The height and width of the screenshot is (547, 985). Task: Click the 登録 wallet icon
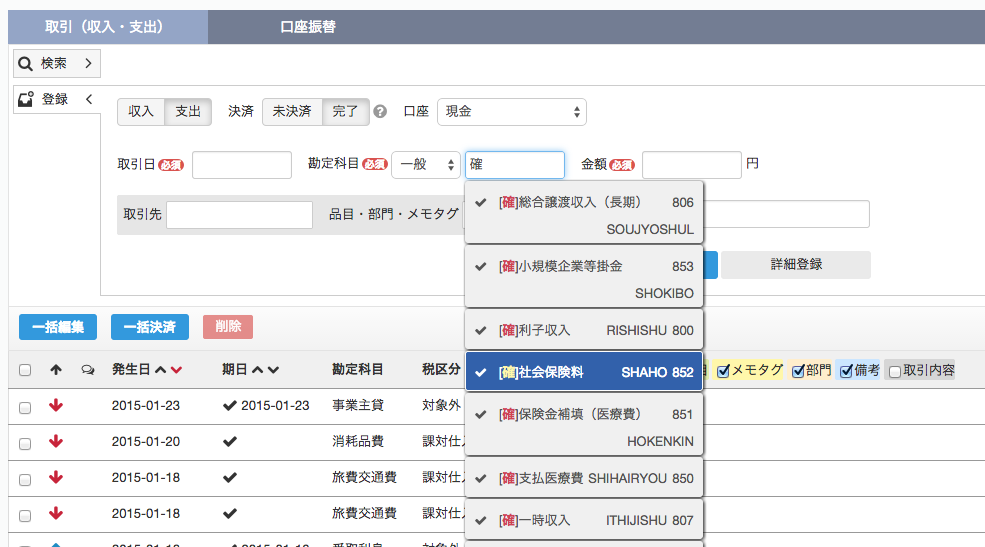click(x=26, y=99)
